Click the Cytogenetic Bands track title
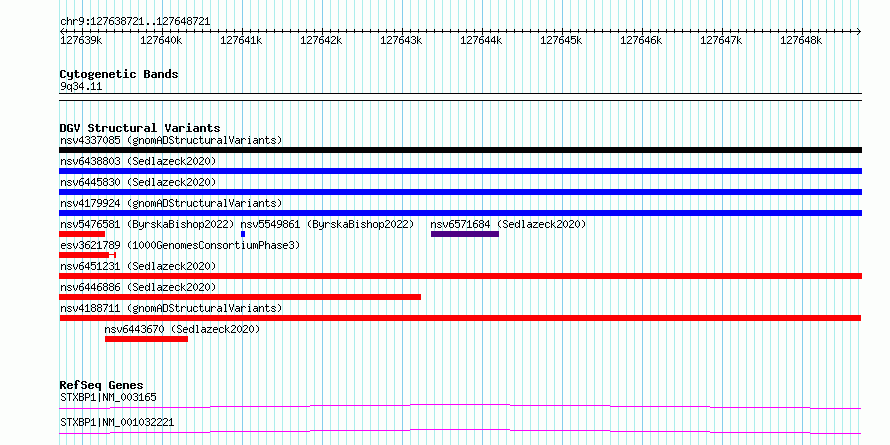The image size is (890, 445). (119, 74)
